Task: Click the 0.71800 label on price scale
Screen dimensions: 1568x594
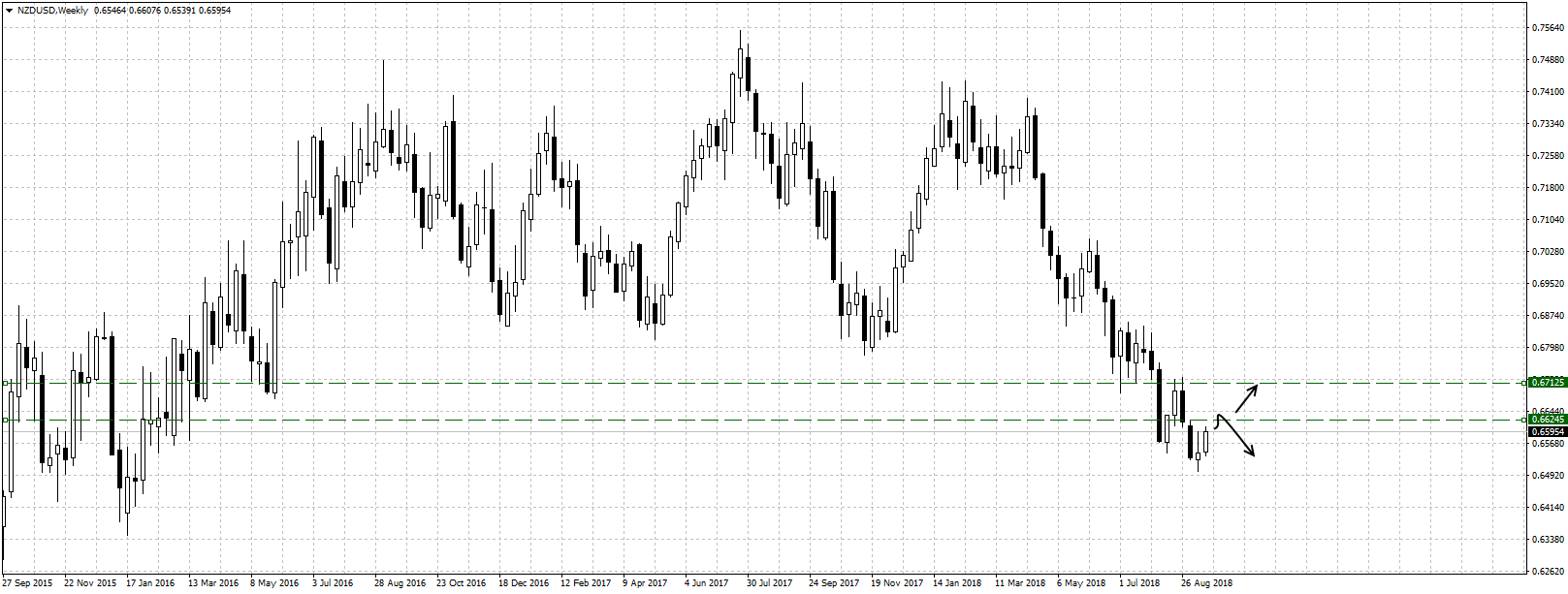Action: [x=1546, y=187]
